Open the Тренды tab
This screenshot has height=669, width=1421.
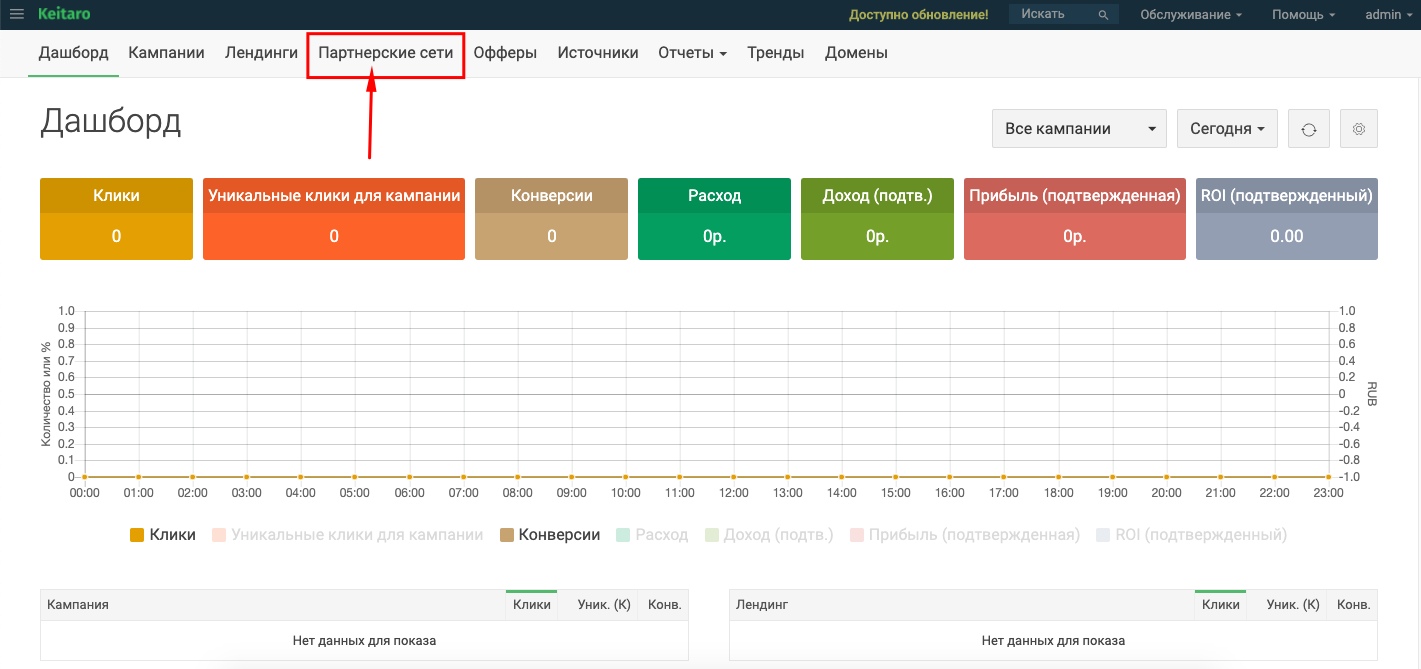point(776,53)
